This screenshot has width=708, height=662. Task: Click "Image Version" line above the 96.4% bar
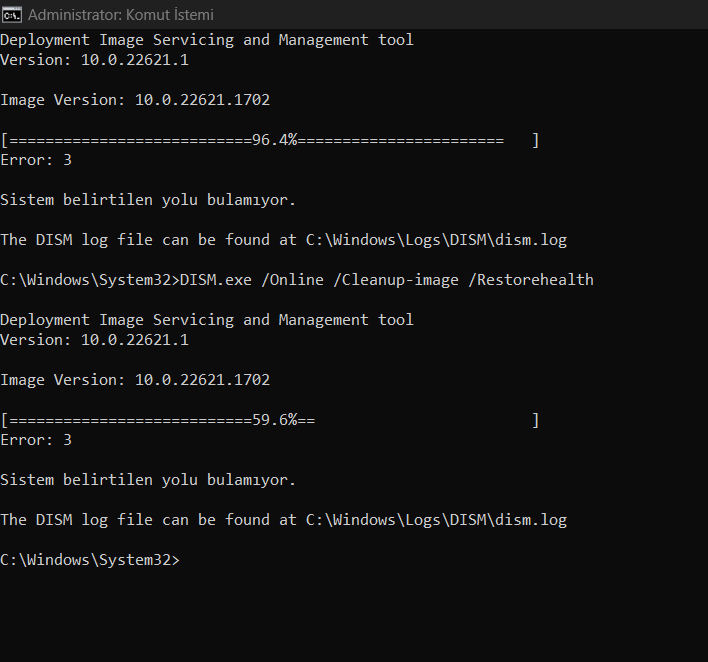tap(135, 100)
